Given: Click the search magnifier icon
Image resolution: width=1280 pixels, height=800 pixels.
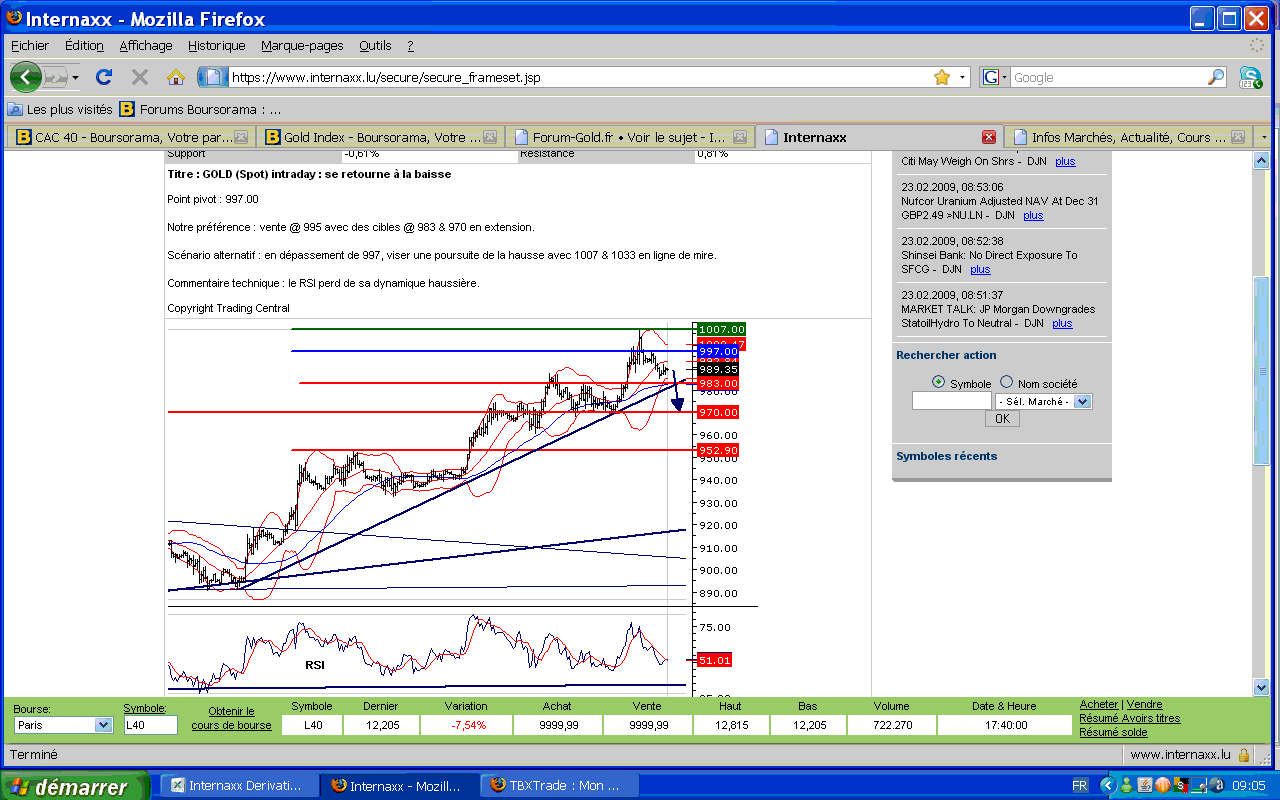Looking at the screenshot, I should tap(1216, 77).
